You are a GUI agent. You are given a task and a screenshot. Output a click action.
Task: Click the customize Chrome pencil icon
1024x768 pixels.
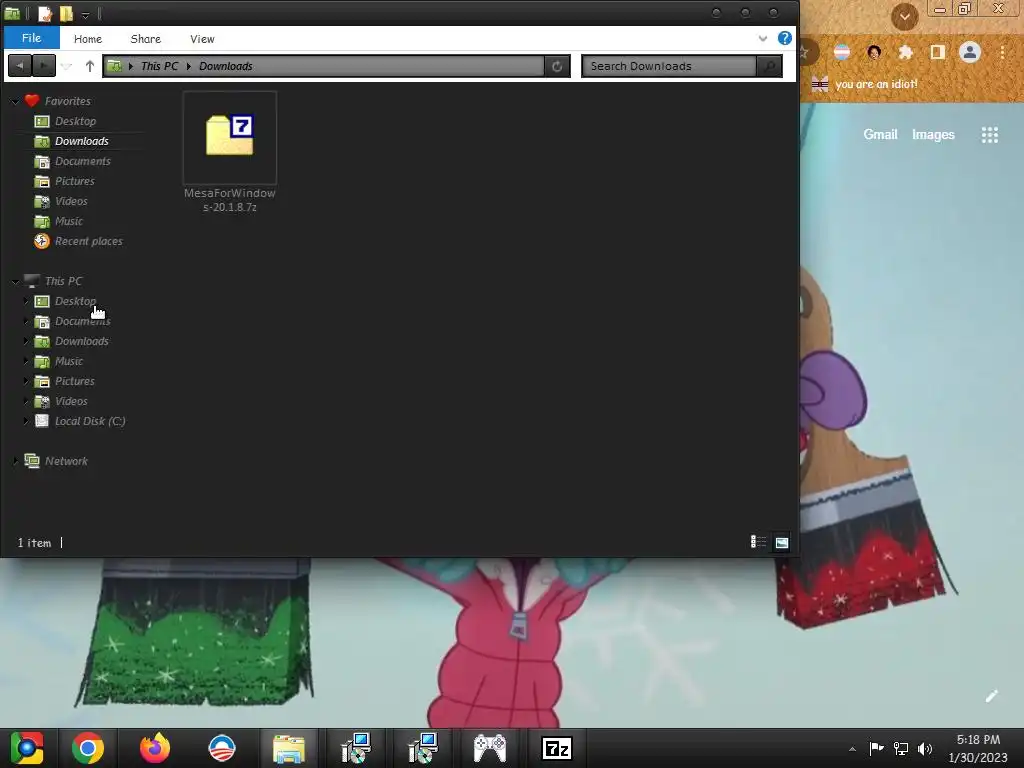pyautogui.click(x=991, y=696)
